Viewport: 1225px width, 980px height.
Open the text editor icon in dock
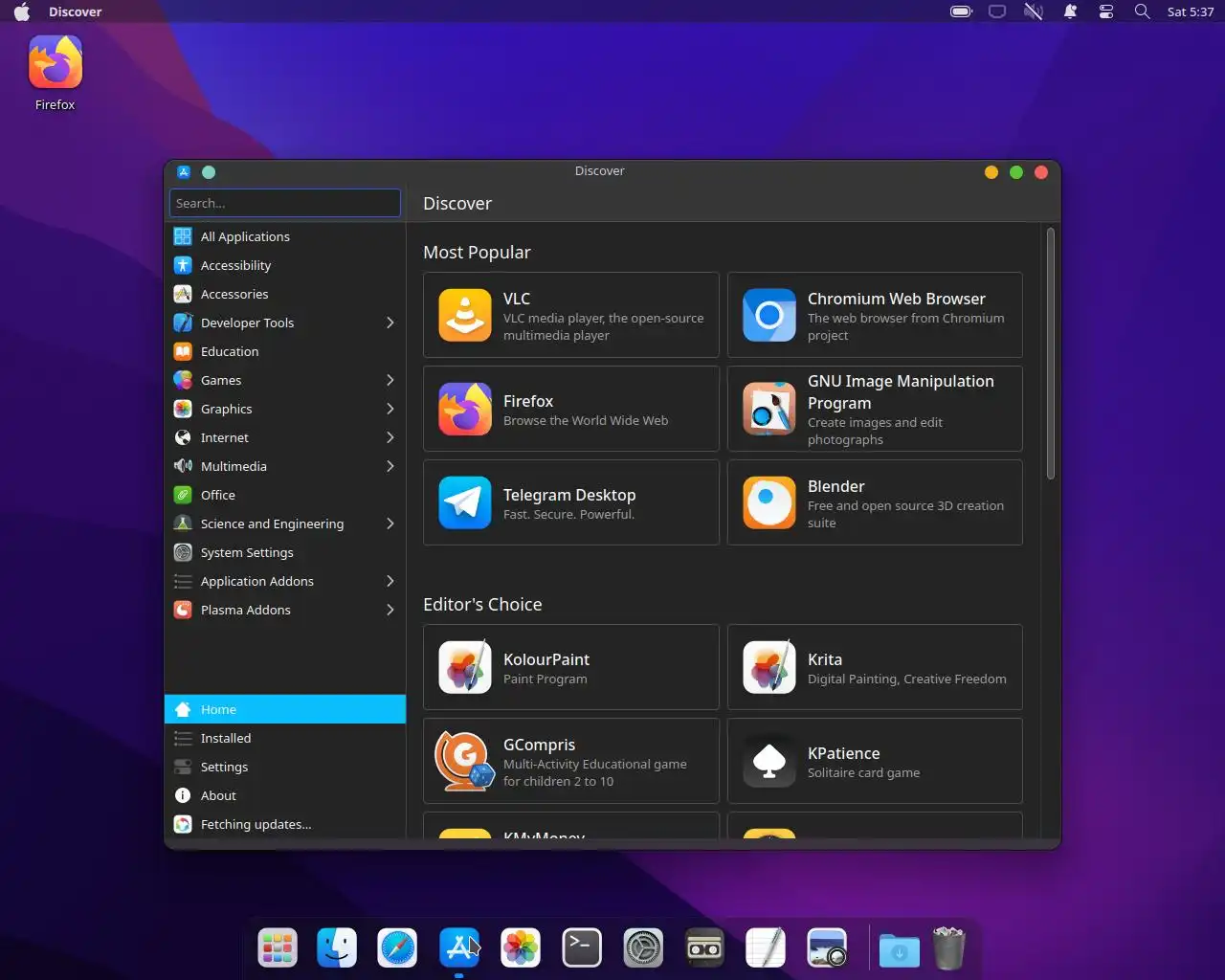pyautogui.click(x=766, y=948)
